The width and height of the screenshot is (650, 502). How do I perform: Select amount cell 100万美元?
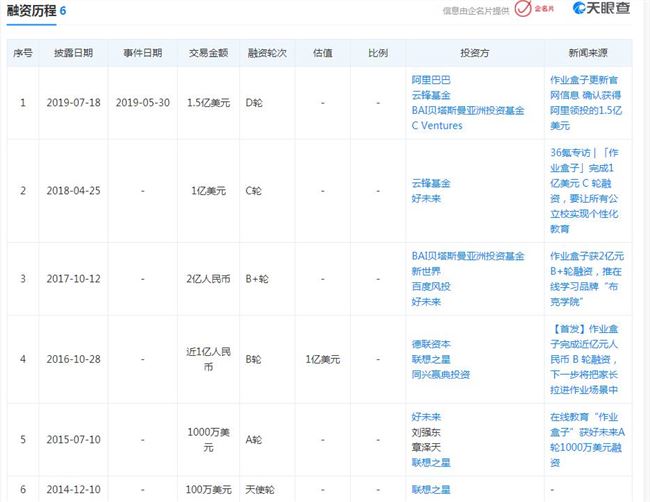tap(208, 490)
